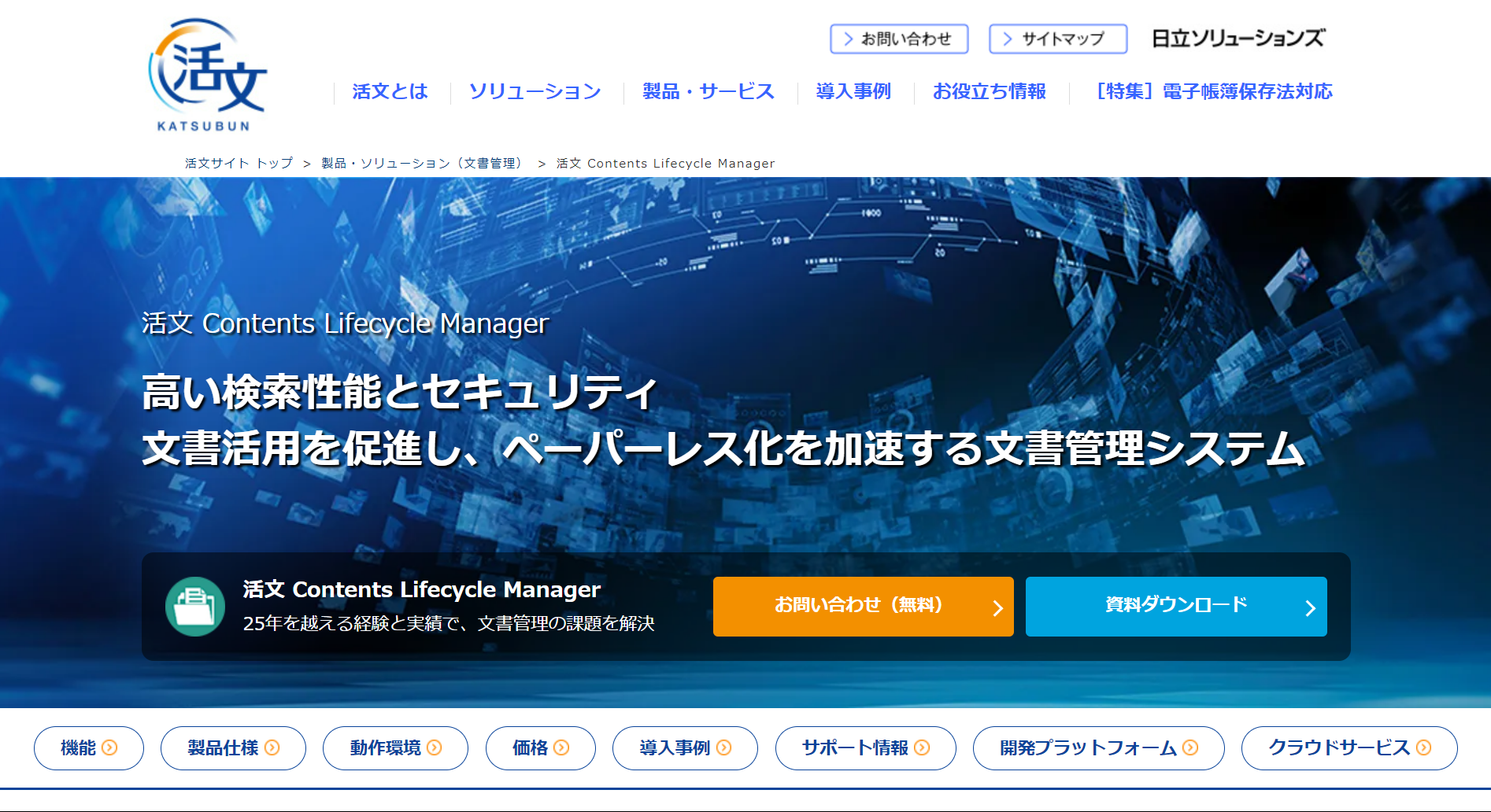Click chevron on blue 資料ダウンロード button
The image size is (1491, 812).
(1310, 607)
